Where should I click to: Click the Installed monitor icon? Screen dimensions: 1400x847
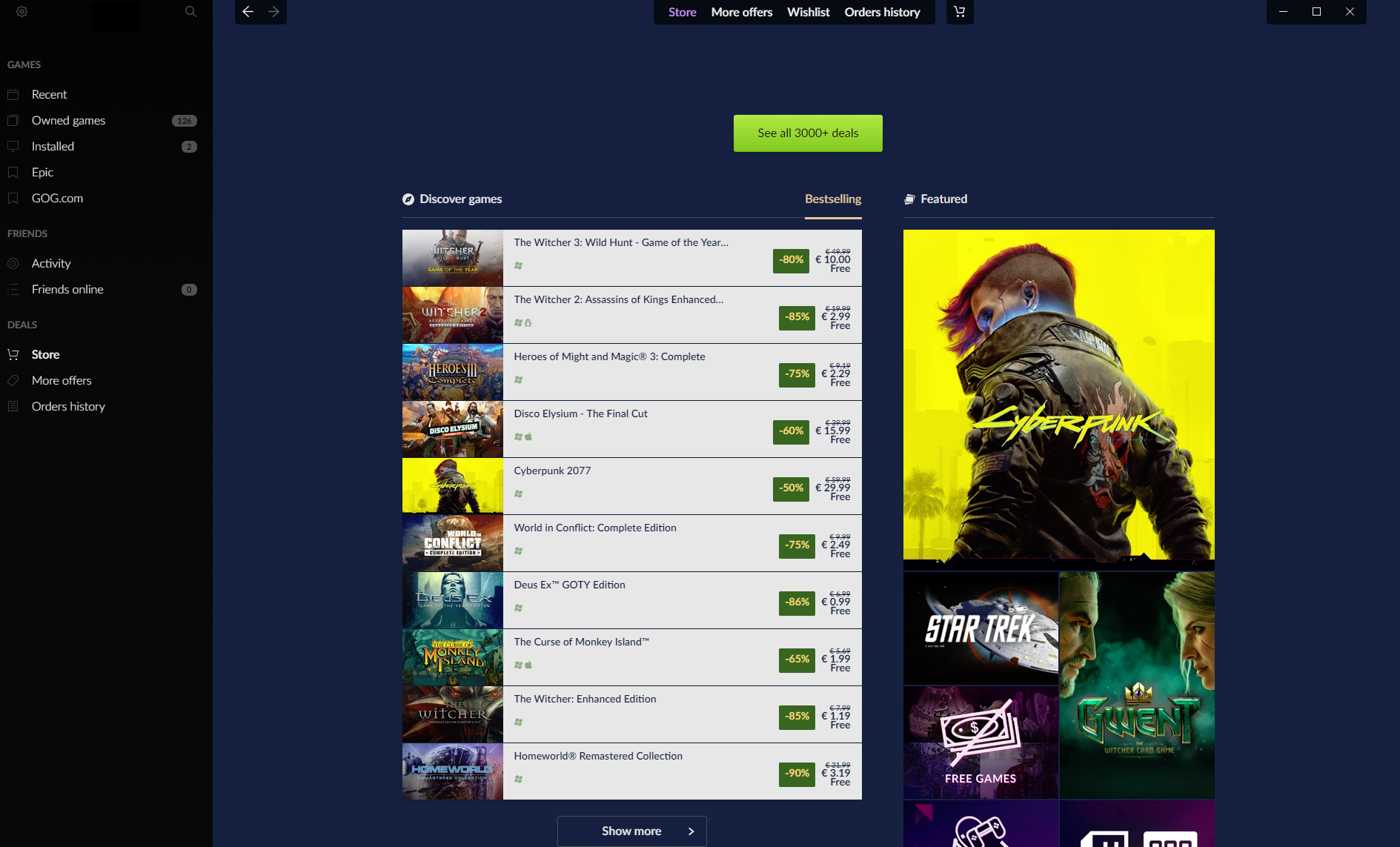point(13,146)
